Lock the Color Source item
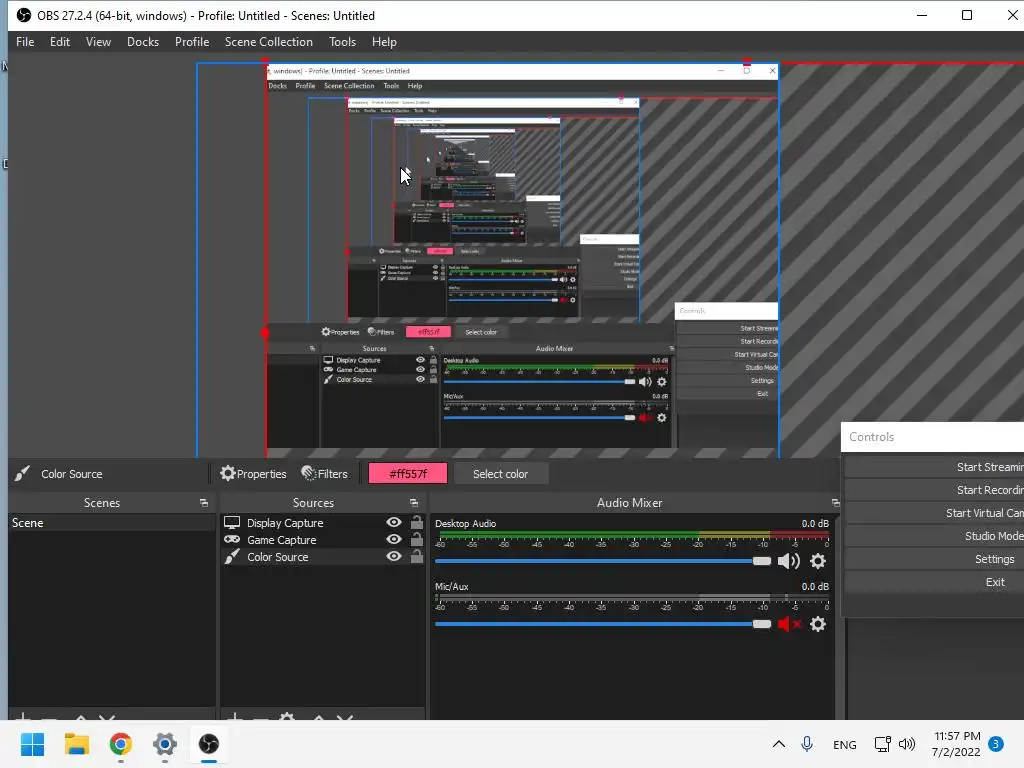Viewport: 1024px width, 768px height. [x=417, y=556]
